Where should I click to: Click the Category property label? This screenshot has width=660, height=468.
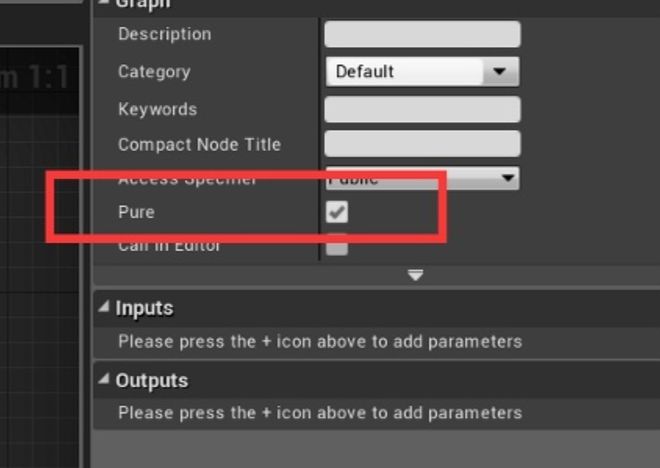(x=154, y=72)
